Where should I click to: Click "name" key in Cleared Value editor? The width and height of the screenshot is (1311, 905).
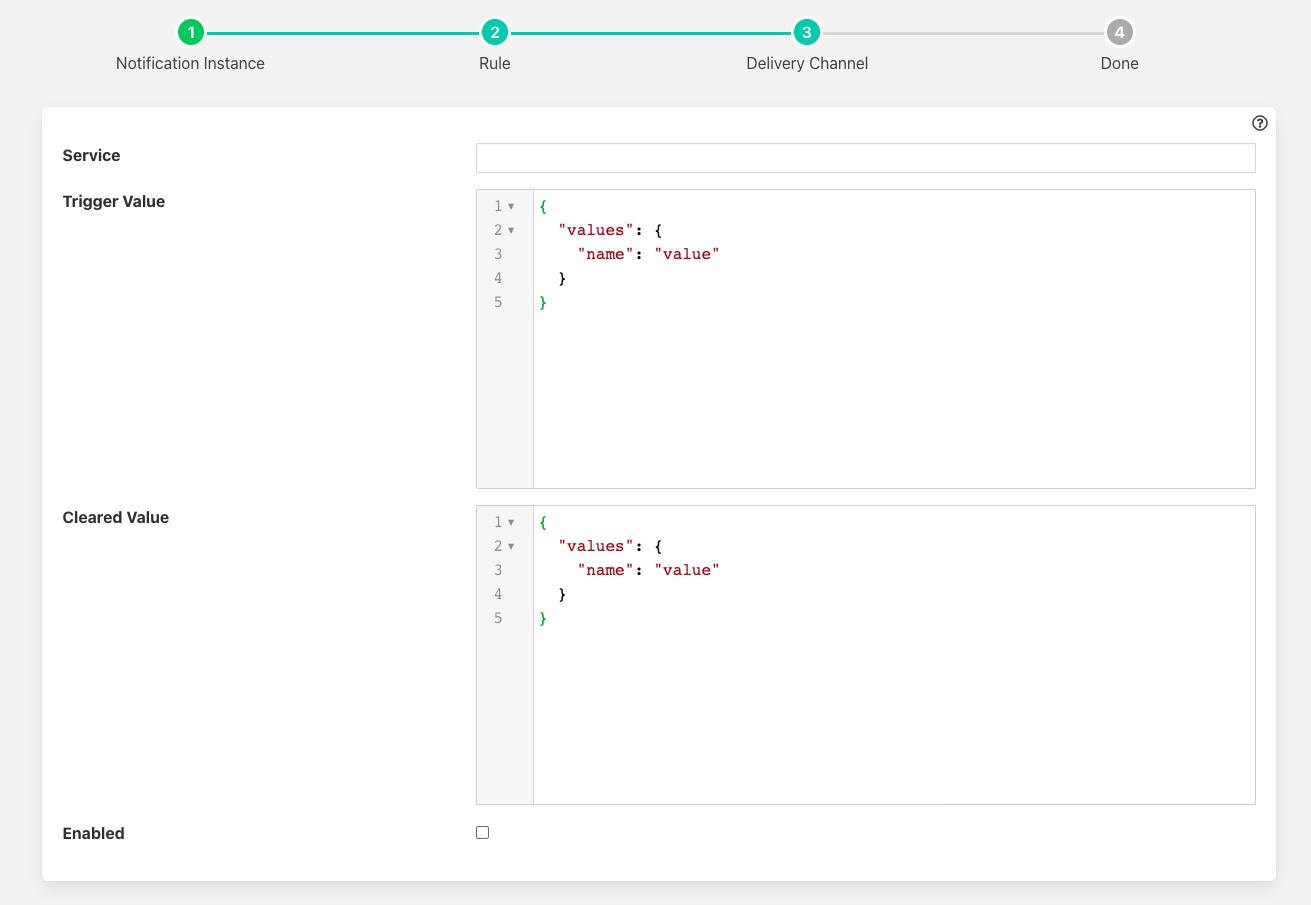tap(605, 570)
